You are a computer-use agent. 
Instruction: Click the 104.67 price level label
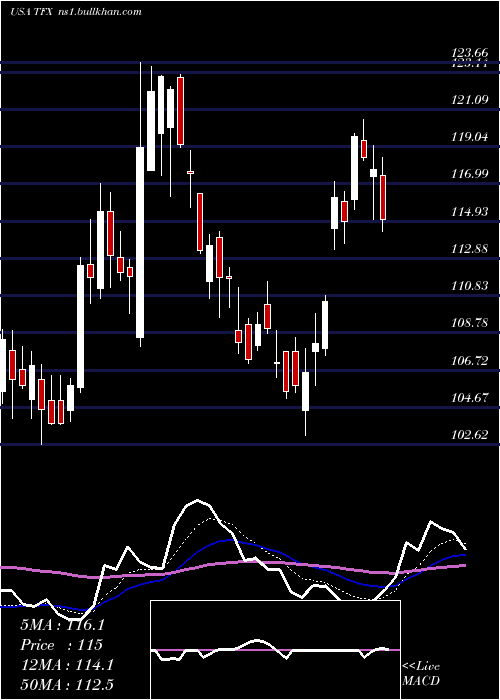[x=470, y=397]
